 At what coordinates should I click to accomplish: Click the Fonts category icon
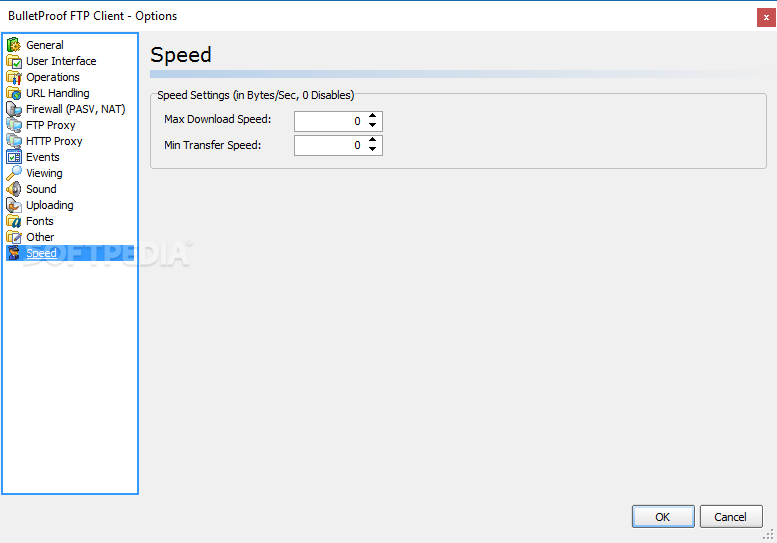[x=14, y=221]
